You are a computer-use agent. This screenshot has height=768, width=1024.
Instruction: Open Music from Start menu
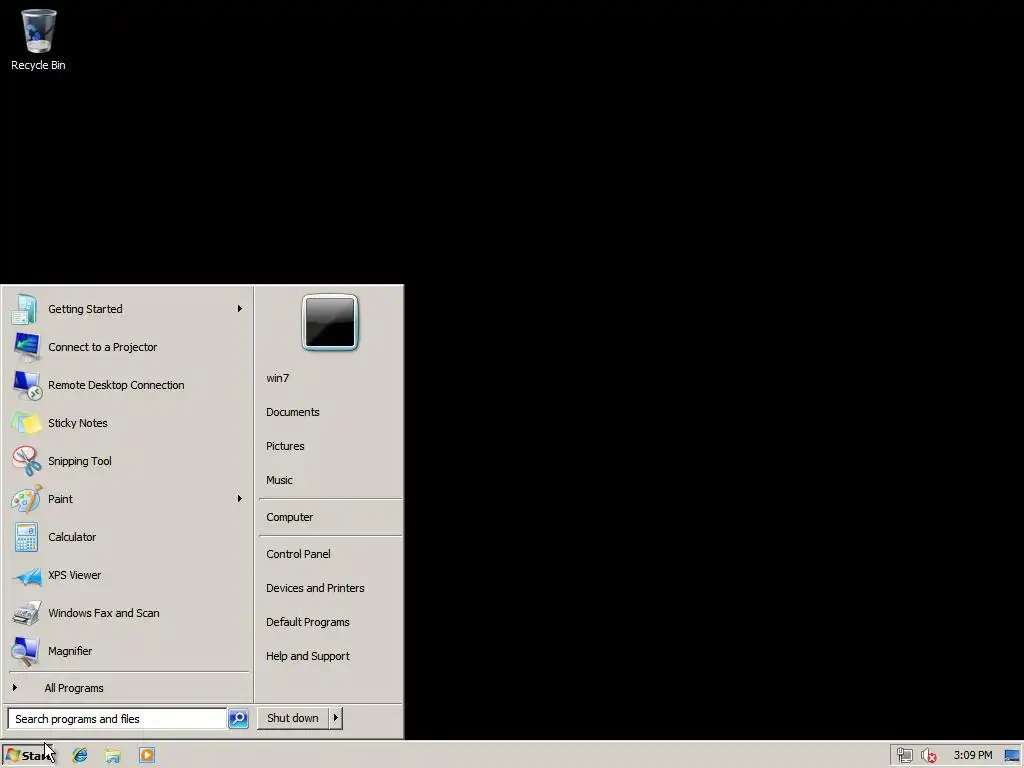tap(280, 480)
